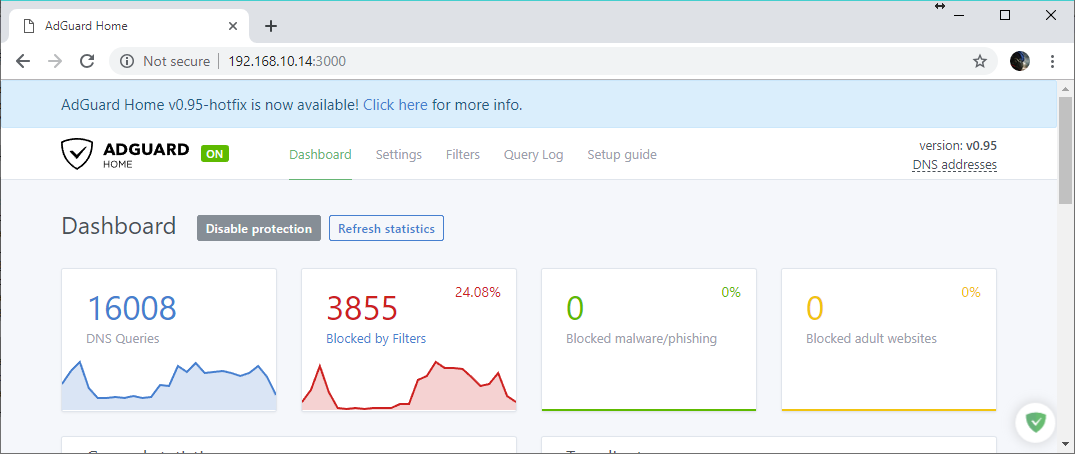Open the Chrome profile avatar
This screenshot has width=1075, height=454.
click(1019, 62)
